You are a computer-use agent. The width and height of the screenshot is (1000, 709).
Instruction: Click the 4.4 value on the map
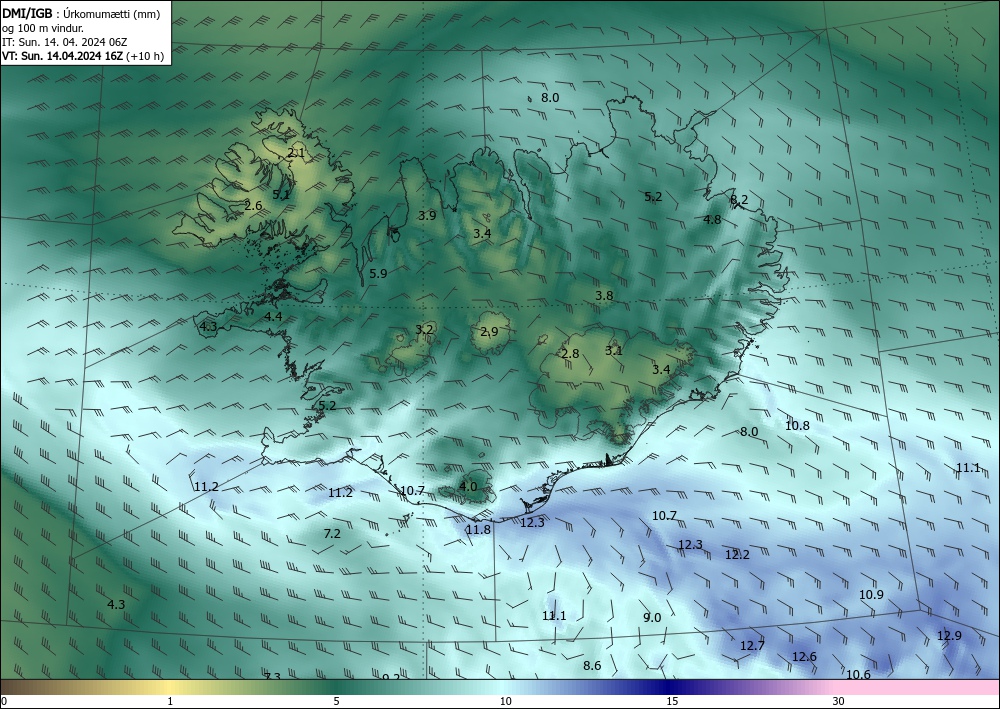[274, 316]
